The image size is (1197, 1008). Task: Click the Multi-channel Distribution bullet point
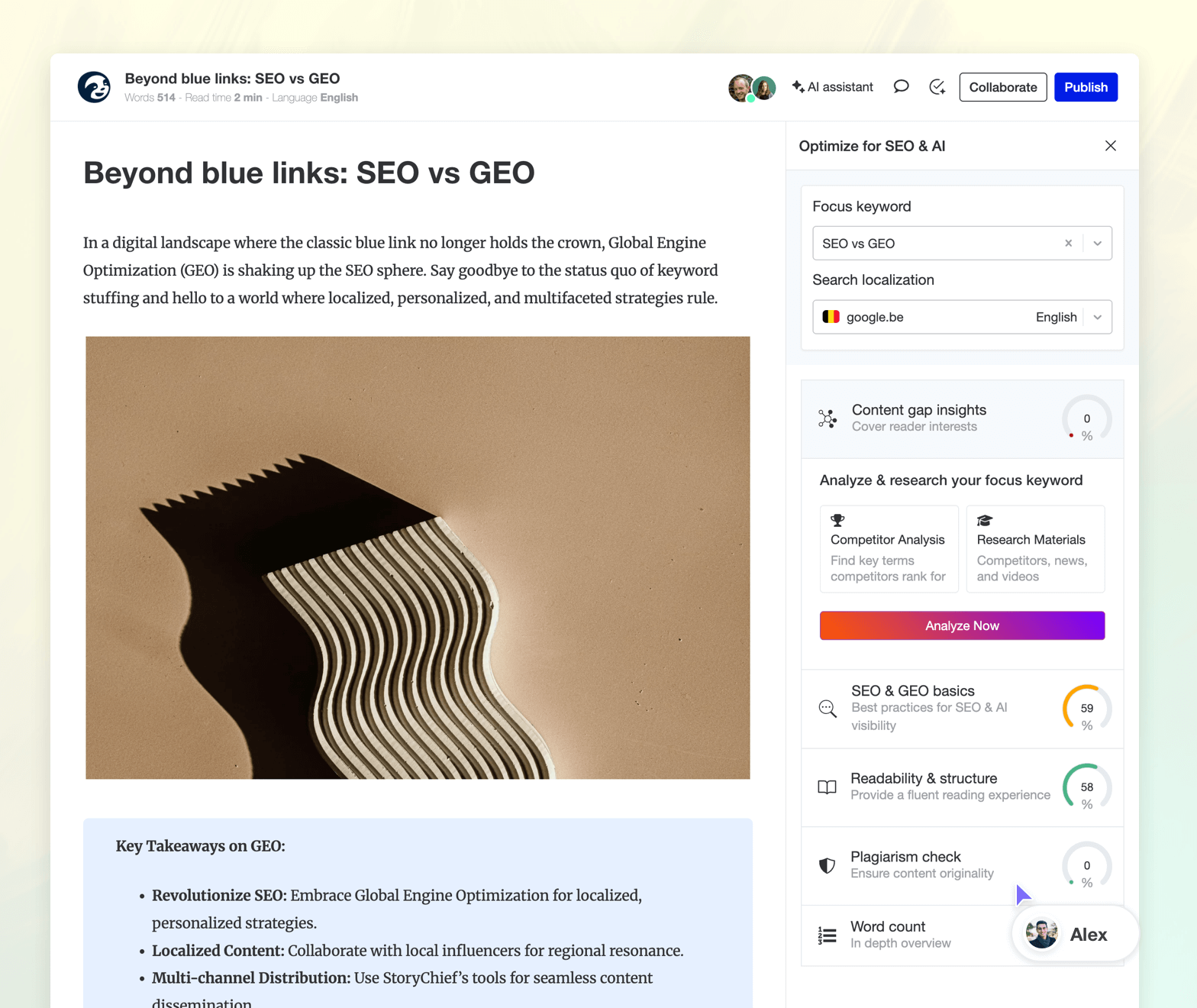(402, 990)
